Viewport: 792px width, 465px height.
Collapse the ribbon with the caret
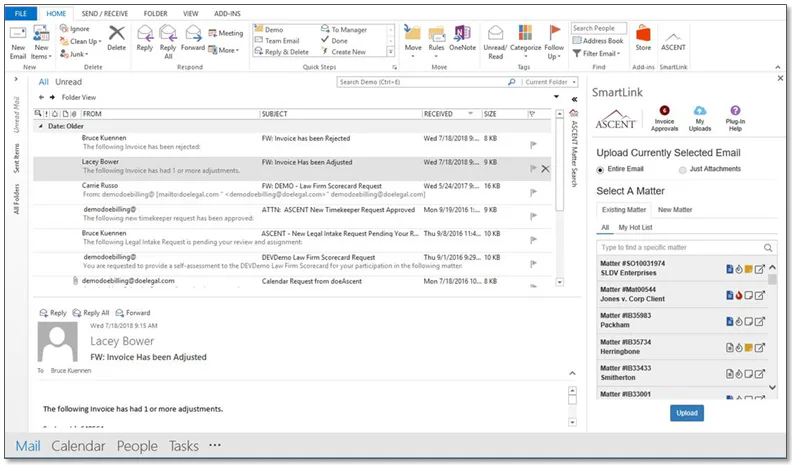tap(777, 67)
